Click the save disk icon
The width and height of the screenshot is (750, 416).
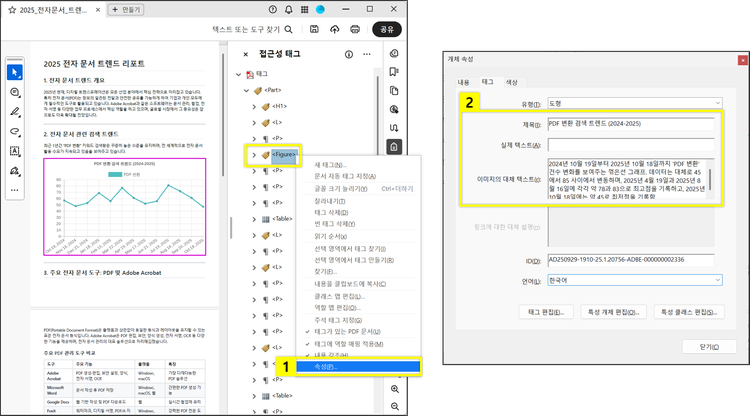(314, 29)
